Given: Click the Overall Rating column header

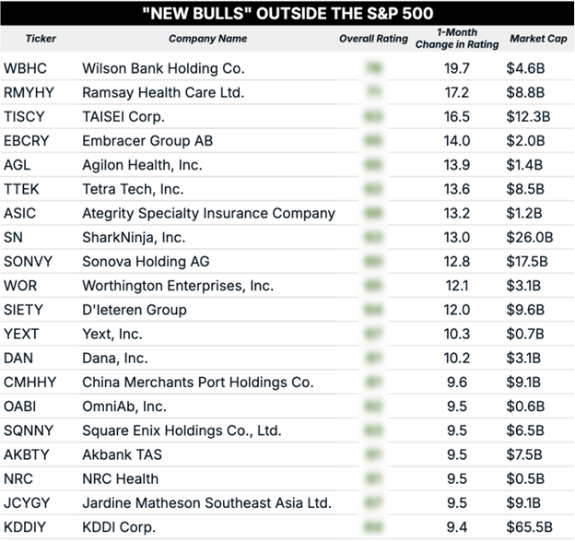Looking at the screenshot, I should (373, 39).
